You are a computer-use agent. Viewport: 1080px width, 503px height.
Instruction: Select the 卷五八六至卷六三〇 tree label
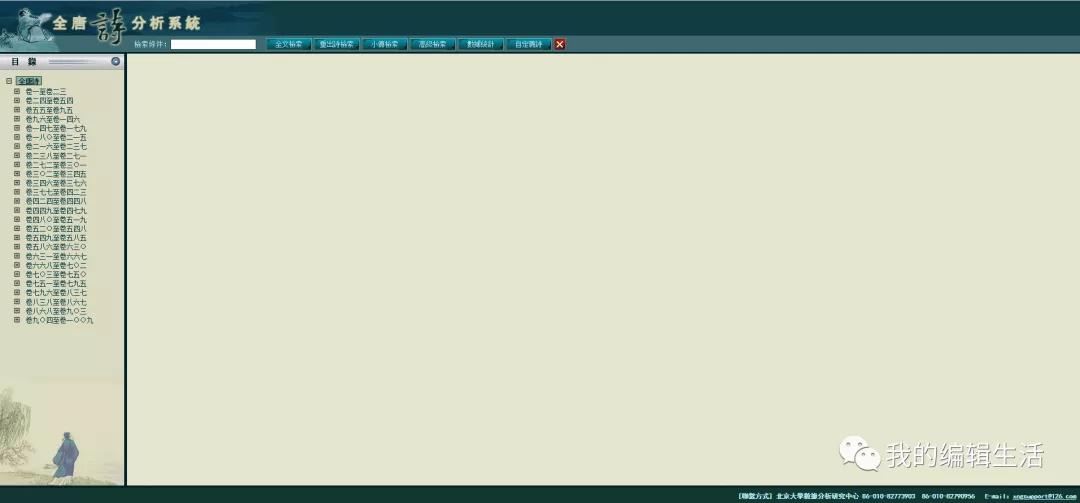[56, 247]
